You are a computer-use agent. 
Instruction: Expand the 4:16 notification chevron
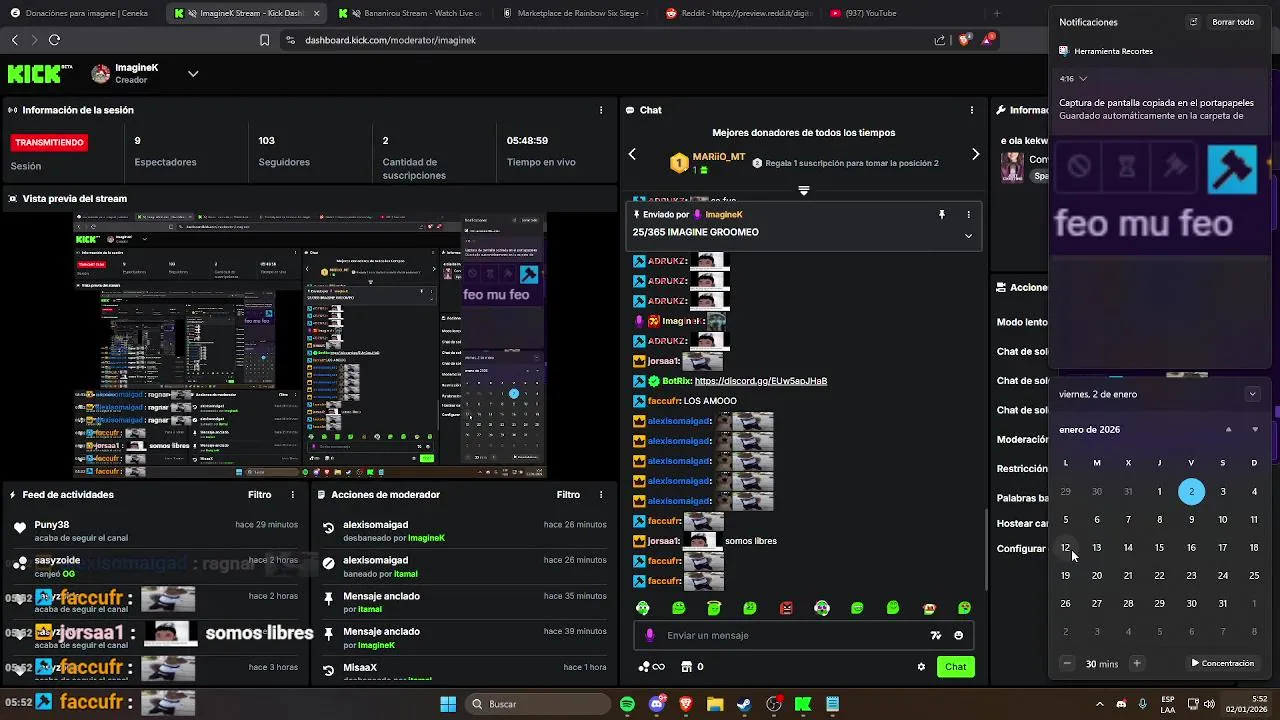(x=1083, y=78)
